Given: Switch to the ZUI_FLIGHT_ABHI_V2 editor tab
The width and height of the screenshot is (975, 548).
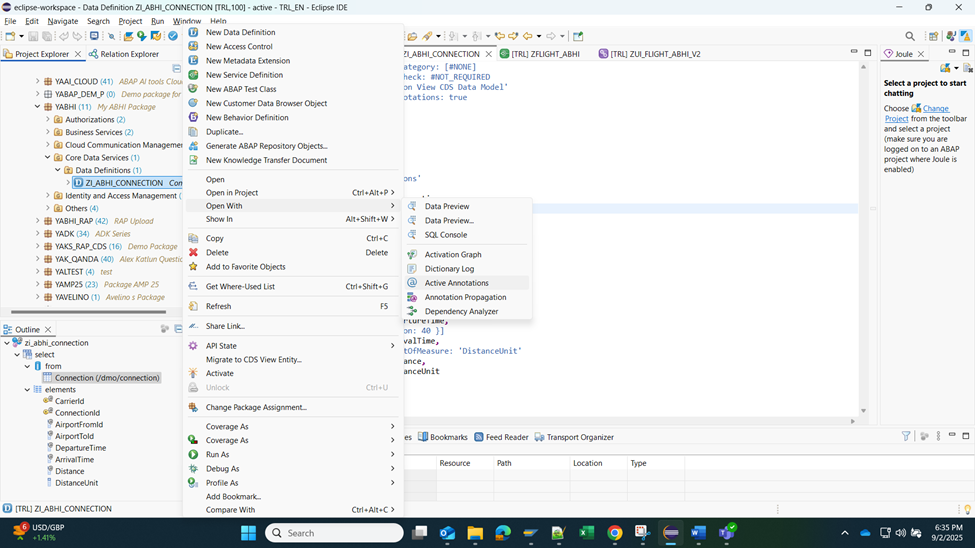Looking at the screenshot, I should click(x=655, y=54).
